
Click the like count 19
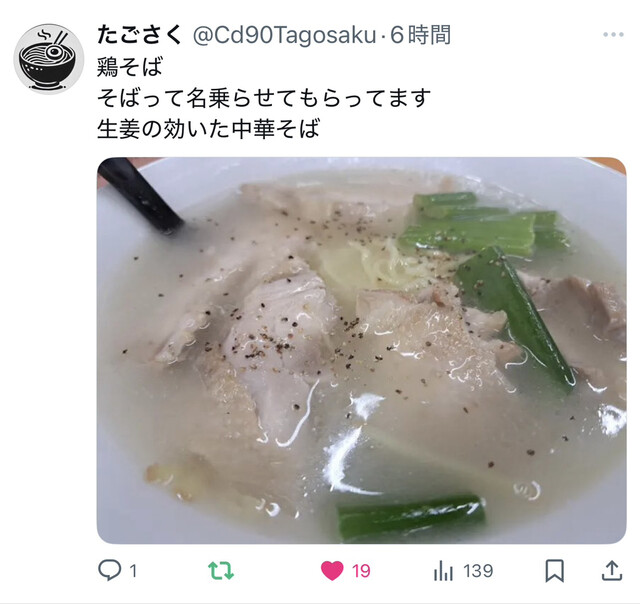361,571
